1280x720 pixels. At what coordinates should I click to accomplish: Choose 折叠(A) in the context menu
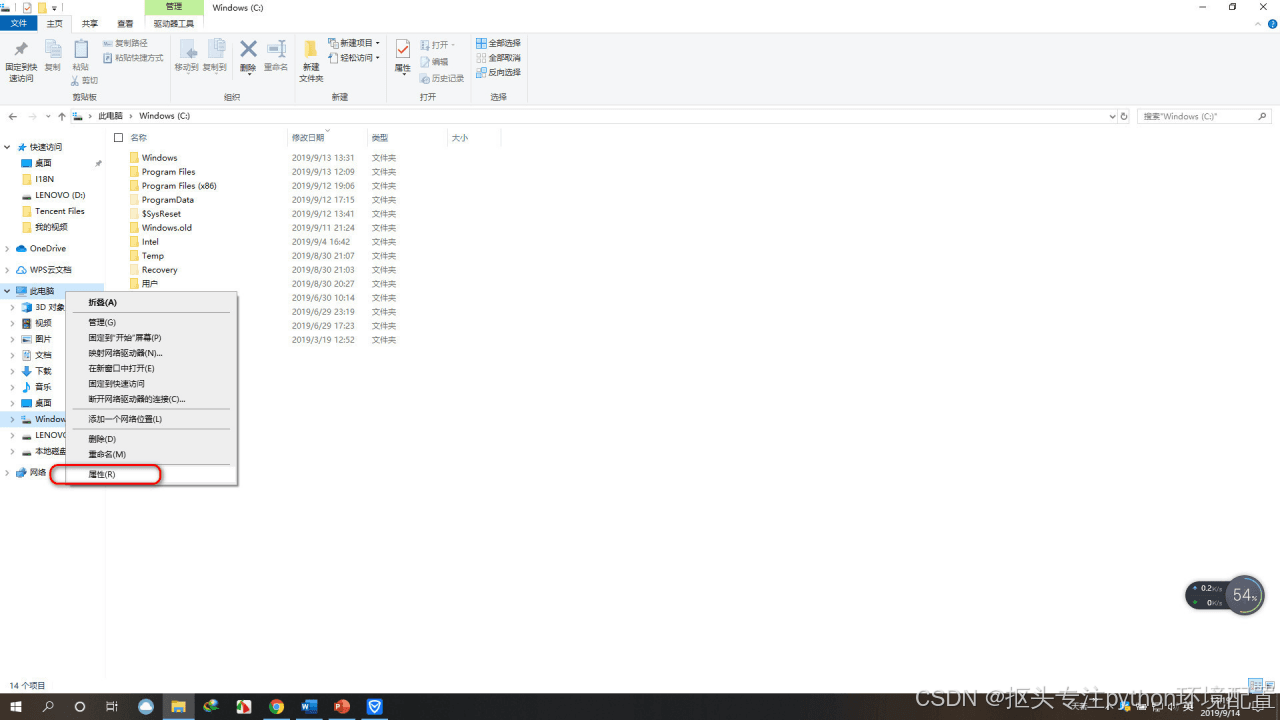click(x=151, y=302)
